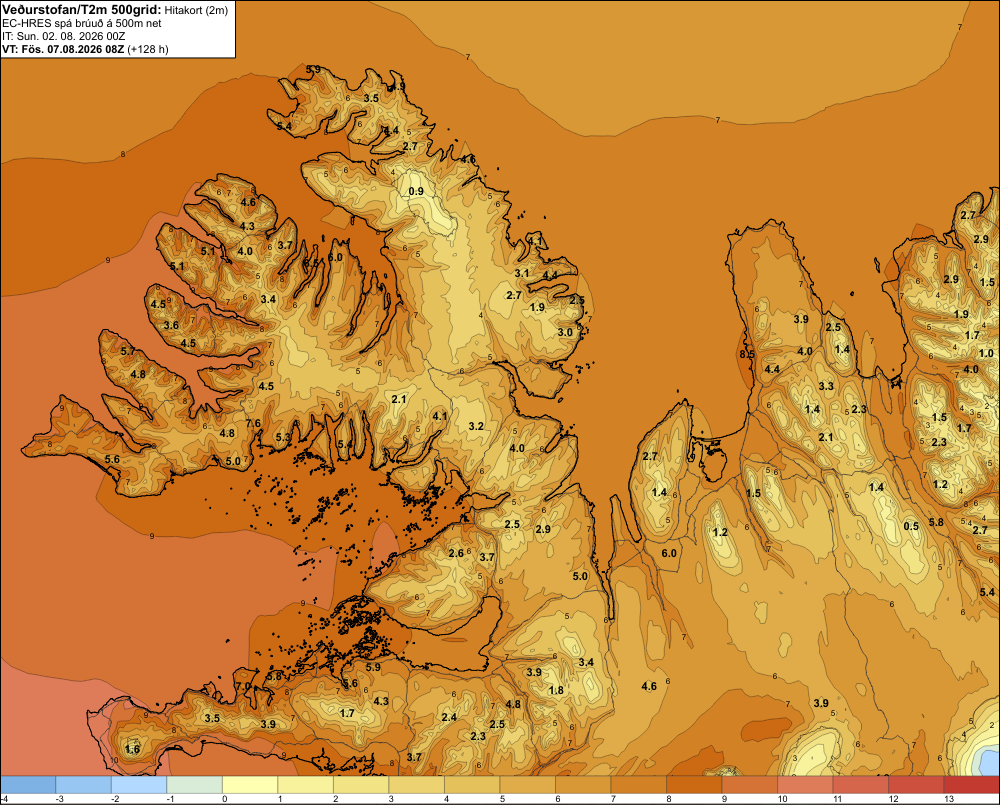Pick the red legend swatch between 12 and 13
Image resolution: width=1000 pixels, height=805 pixels.
pyautogui.click(x=916, y=785)
